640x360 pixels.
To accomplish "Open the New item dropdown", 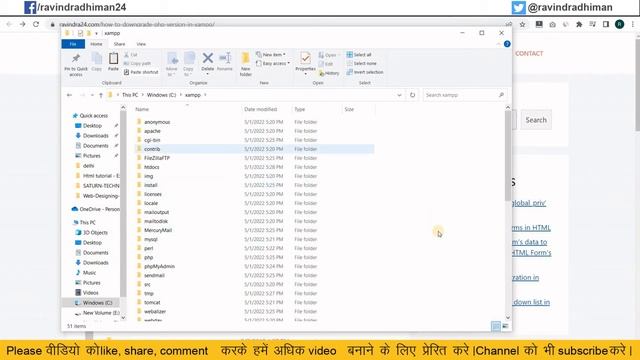I will (271, 55).
